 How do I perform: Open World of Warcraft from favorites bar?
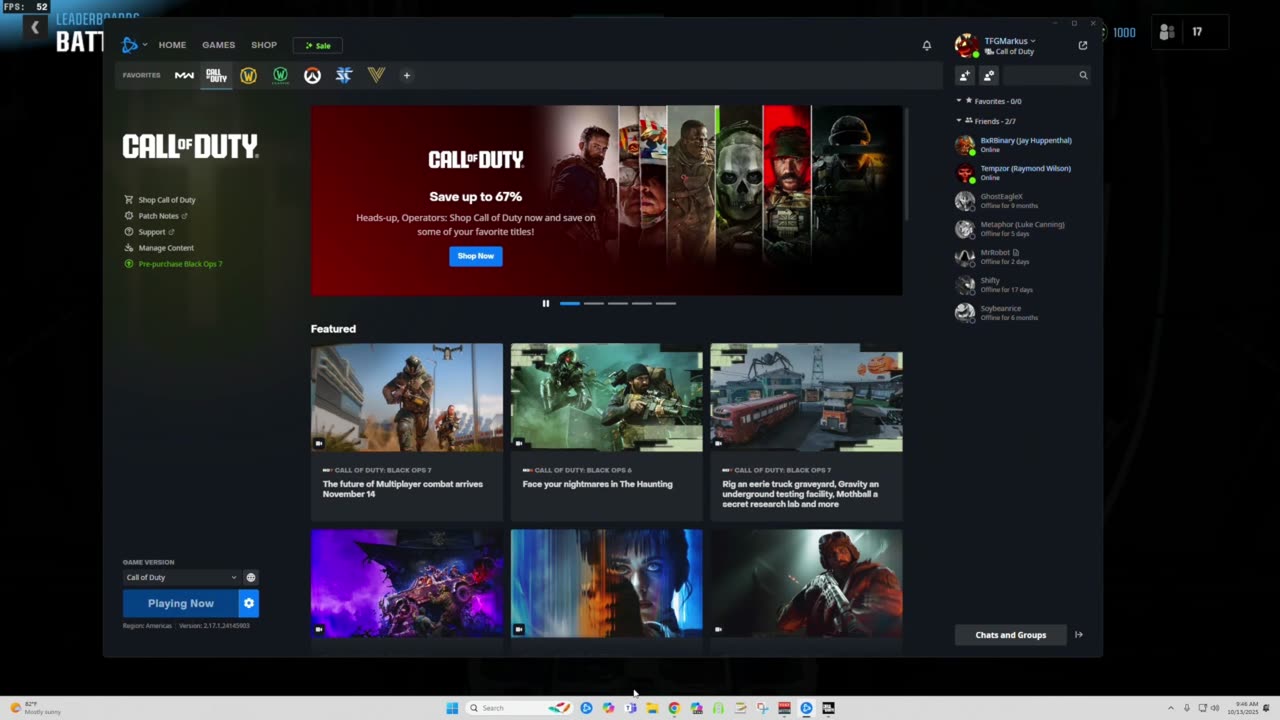248,75
